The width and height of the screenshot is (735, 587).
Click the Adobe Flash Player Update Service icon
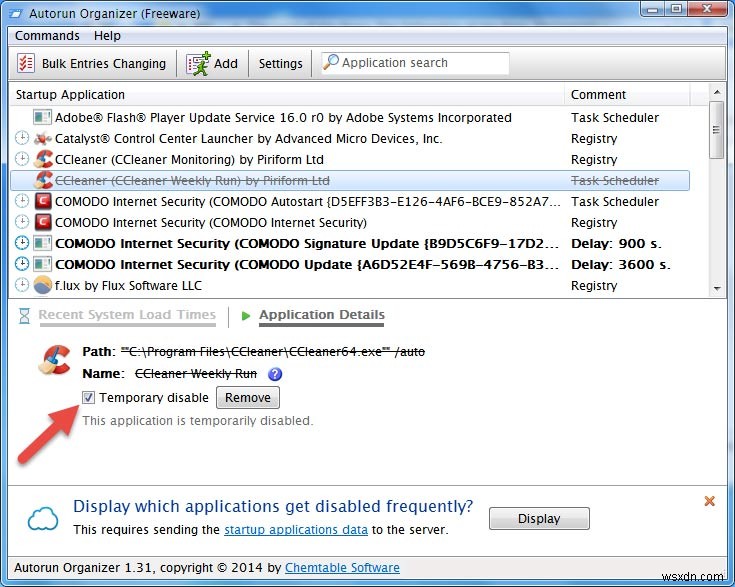click(43, 117)
